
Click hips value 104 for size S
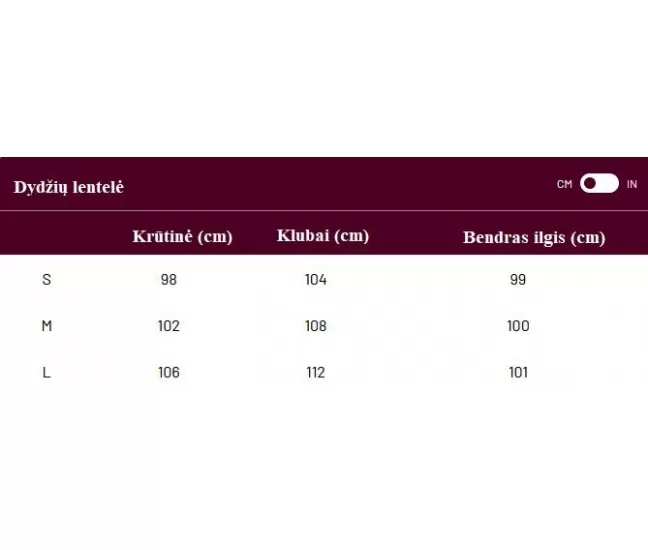point(316,279)
